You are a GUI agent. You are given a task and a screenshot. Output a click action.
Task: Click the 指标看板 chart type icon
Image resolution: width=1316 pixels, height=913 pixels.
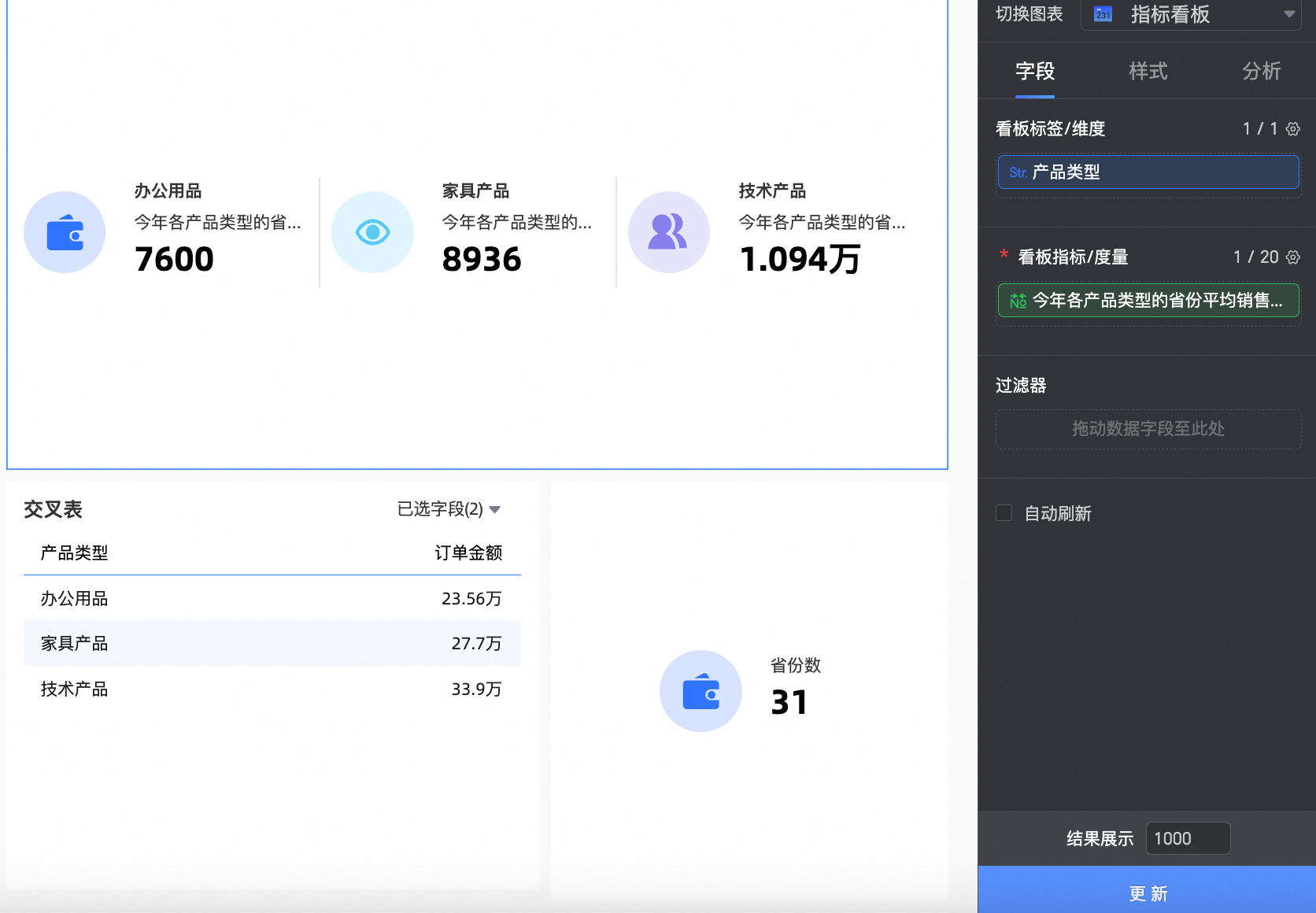click(x=1103, y=14)
